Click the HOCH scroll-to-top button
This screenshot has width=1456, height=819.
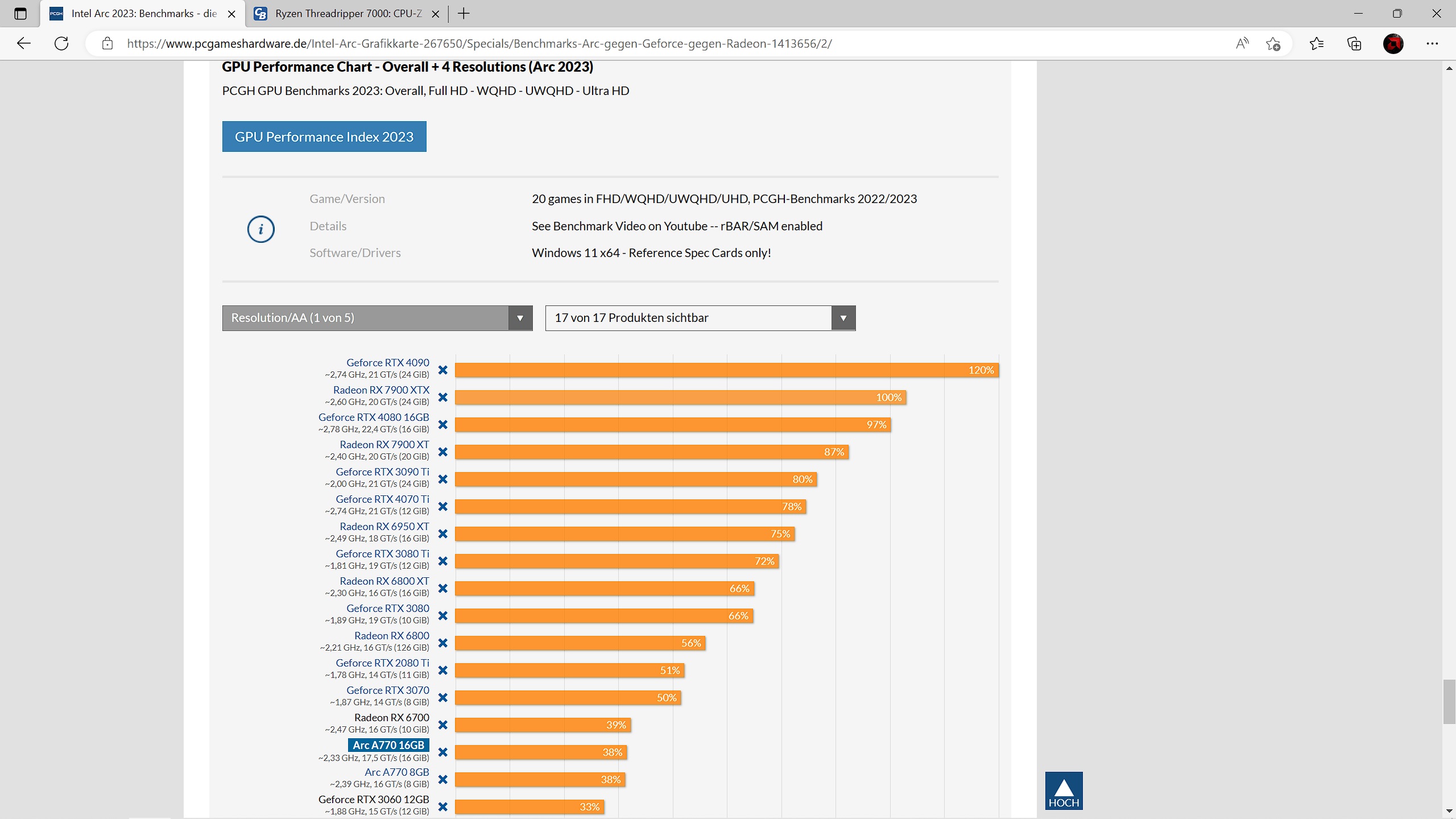click(x=1064, y=791)
